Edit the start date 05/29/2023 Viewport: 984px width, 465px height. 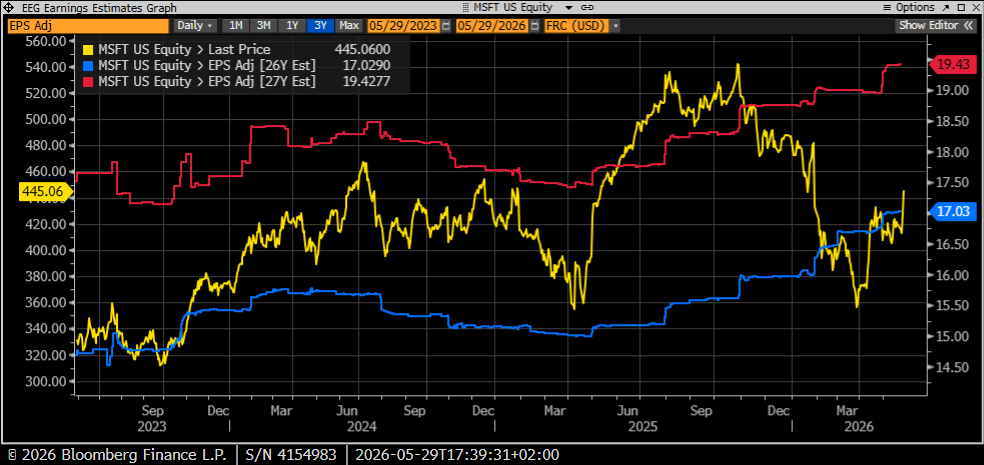(x=404, y=26)
